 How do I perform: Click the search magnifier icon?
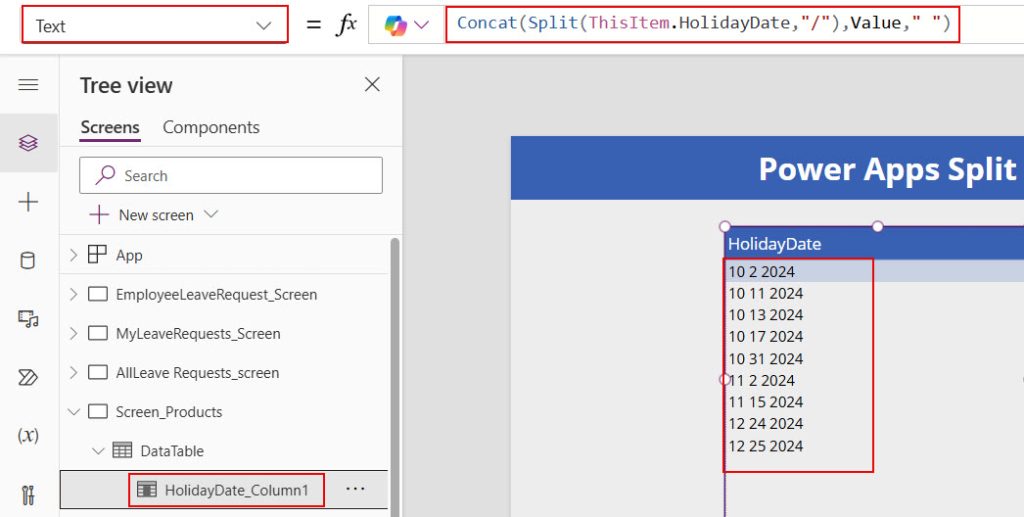[104, 175]
